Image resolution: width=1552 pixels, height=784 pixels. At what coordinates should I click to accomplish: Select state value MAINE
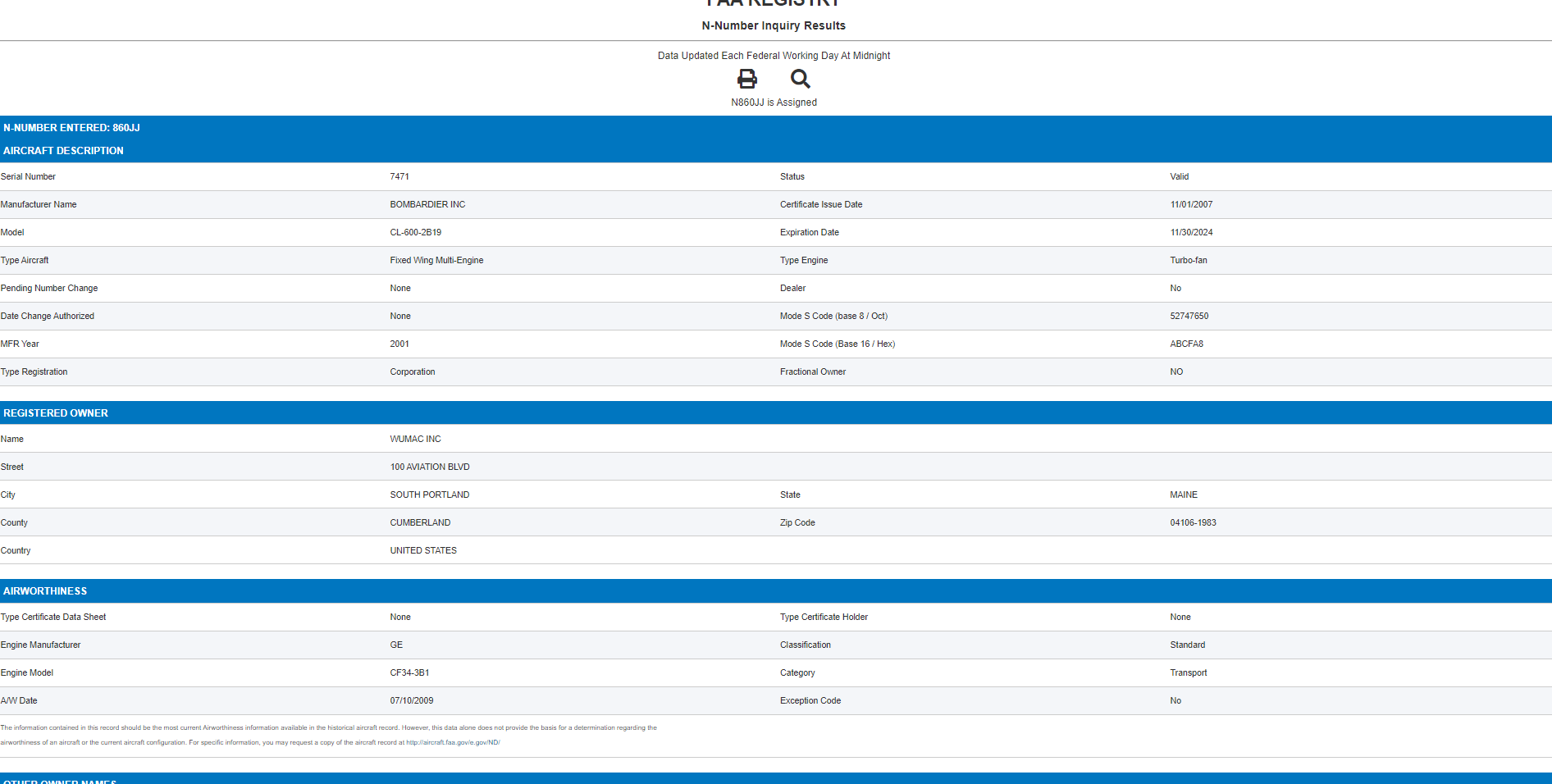(1184, 495)
